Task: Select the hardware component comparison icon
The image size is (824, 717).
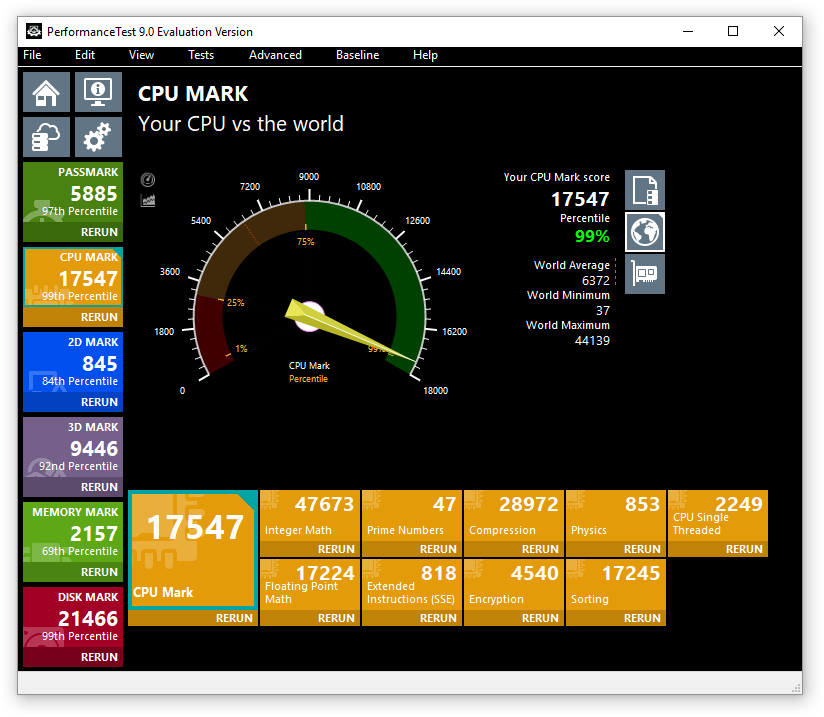Action: tap(645, 274)
